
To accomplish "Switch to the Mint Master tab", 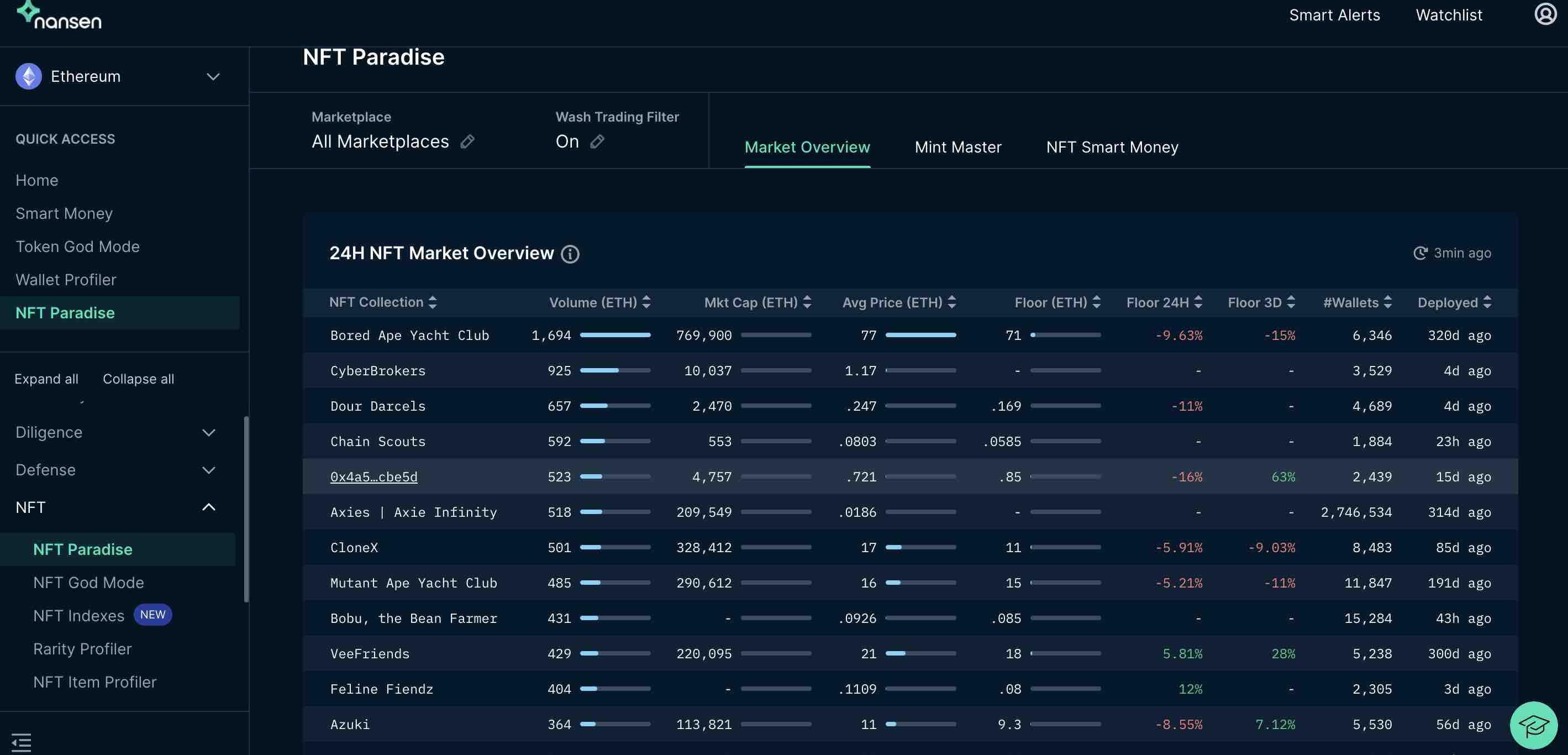I will 957,148.
